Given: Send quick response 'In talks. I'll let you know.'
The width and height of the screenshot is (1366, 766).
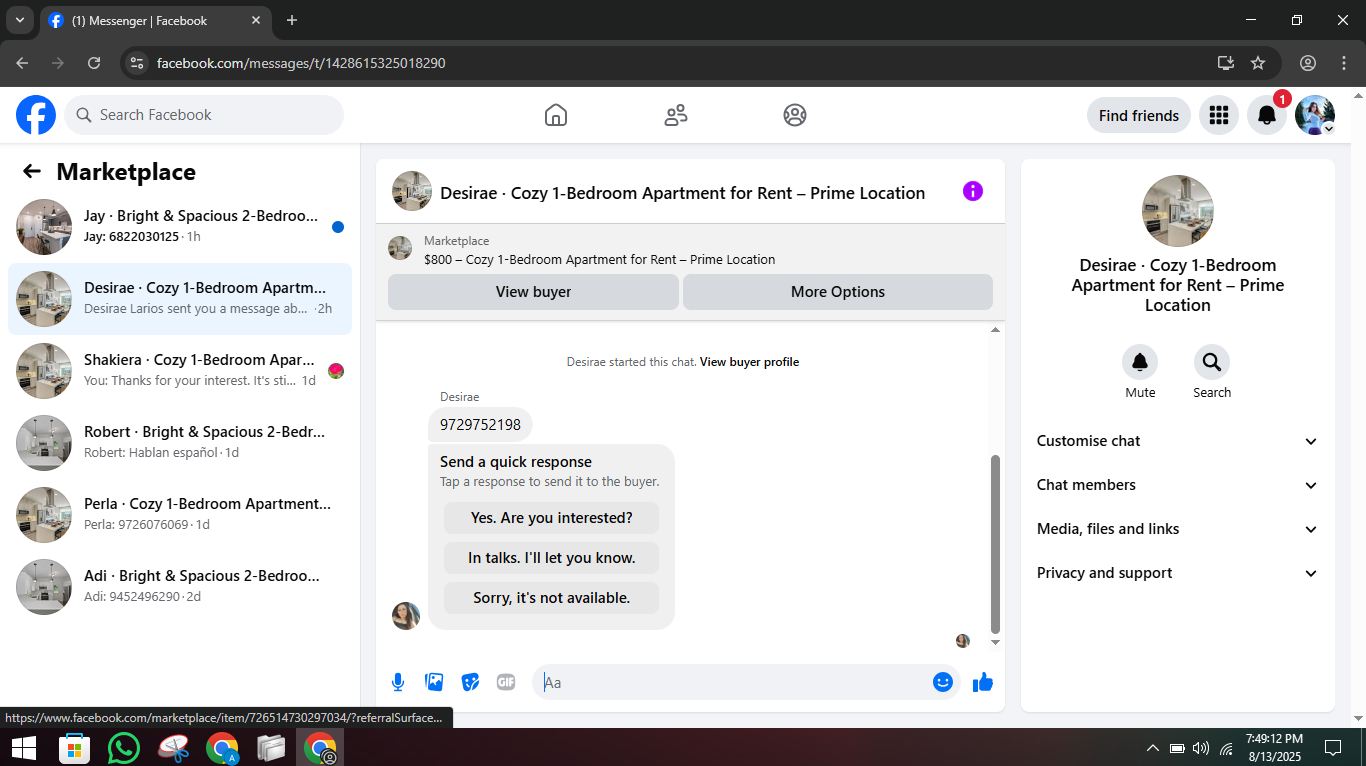Looking at the screenshot, I should 552,558.
